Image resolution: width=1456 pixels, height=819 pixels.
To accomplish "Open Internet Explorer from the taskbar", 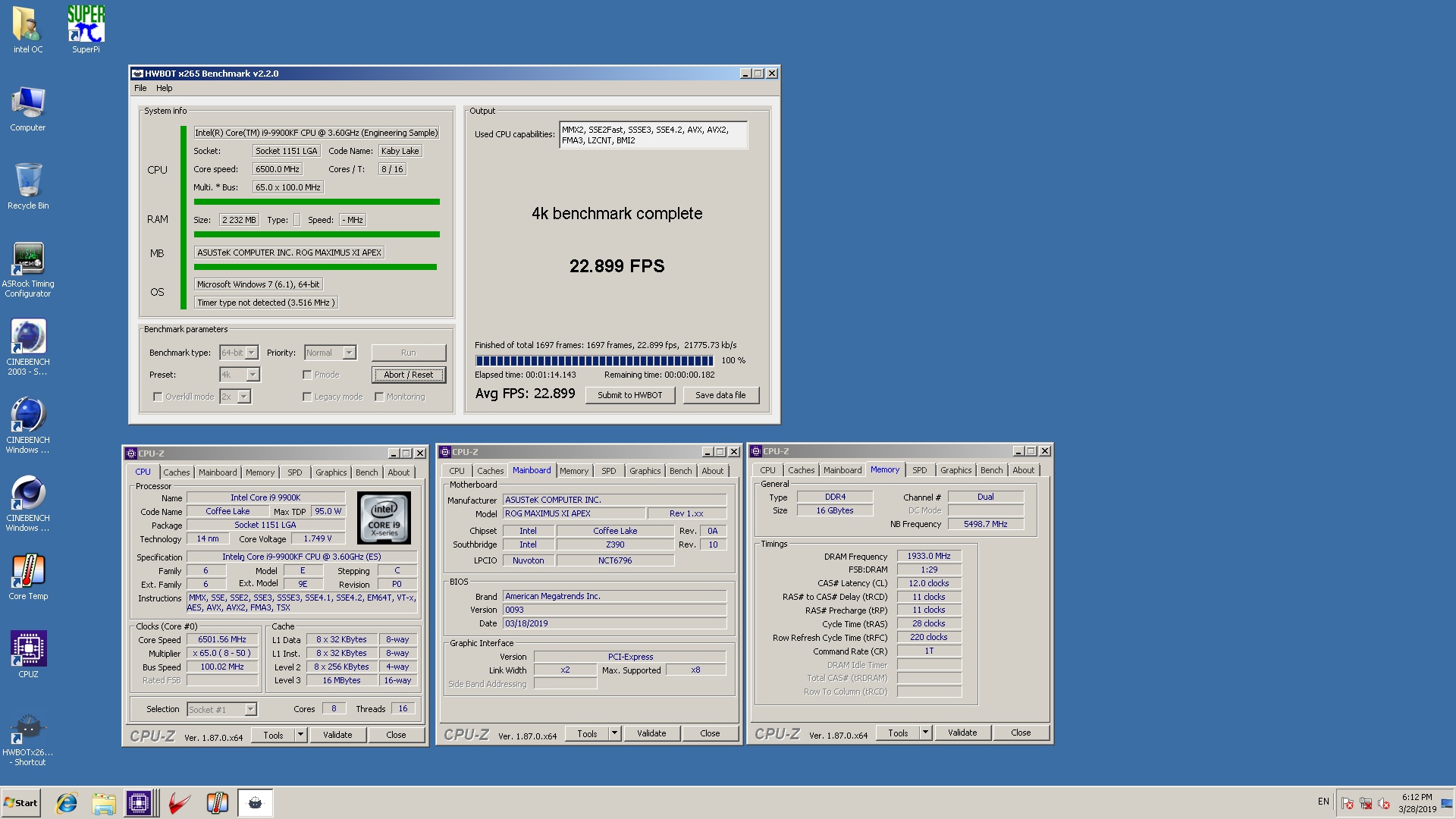I will pos(67,803).
